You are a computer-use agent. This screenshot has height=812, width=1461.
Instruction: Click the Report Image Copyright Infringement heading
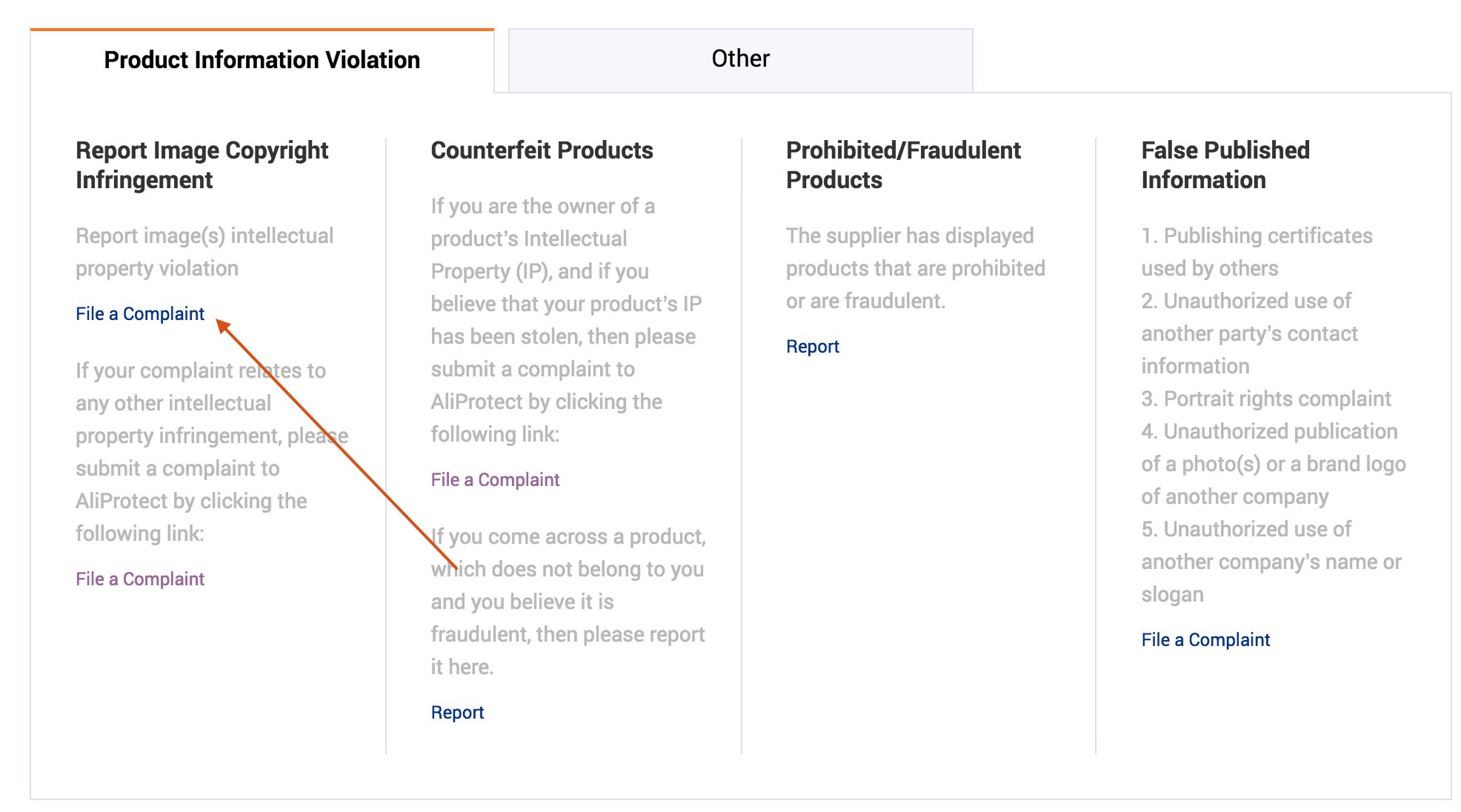point(202,165)
